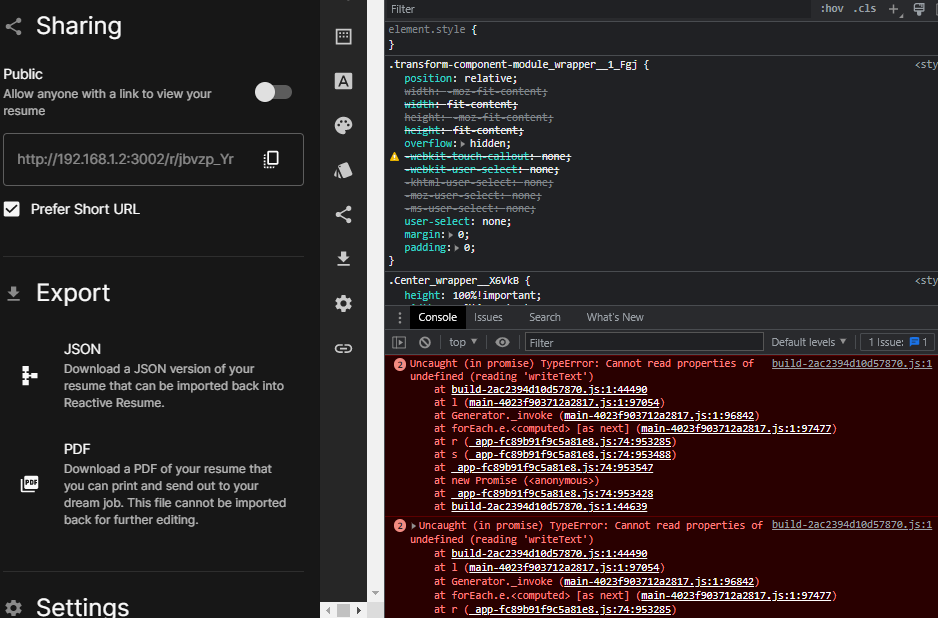Download JSON version of resume
This screenshot has height=618, width=938.
coord(153,375)
